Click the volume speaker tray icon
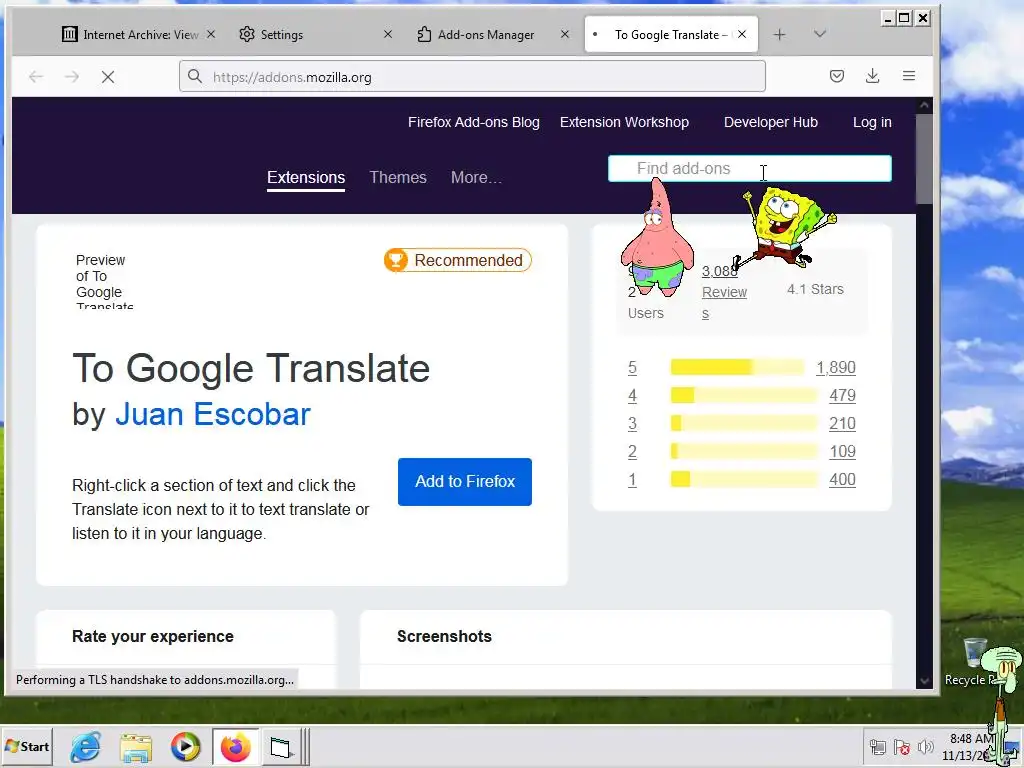The width and height of the screenshot is (1024, 768). [x=925, y=748]
